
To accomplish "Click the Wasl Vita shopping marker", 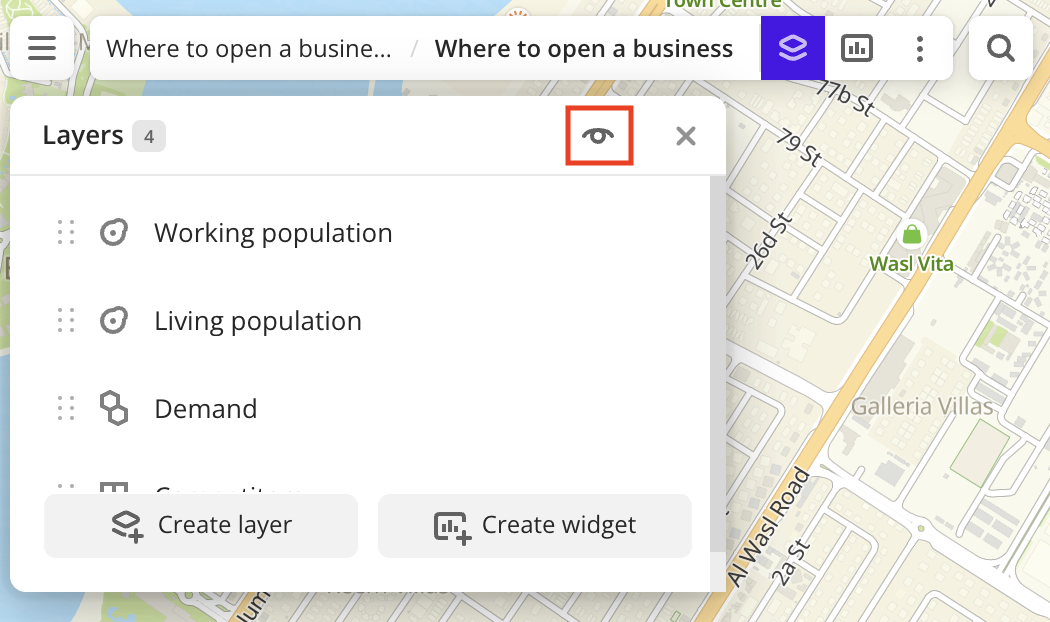I will click(x=911, y=235).
